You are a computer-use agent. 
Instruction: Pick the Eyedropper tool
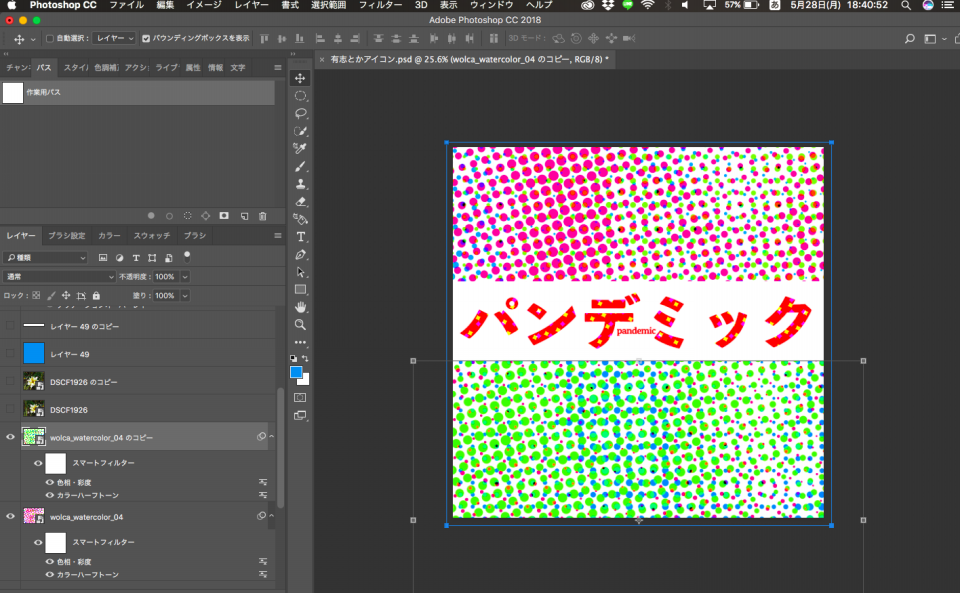pyautogui.click(x=300, y=148)
